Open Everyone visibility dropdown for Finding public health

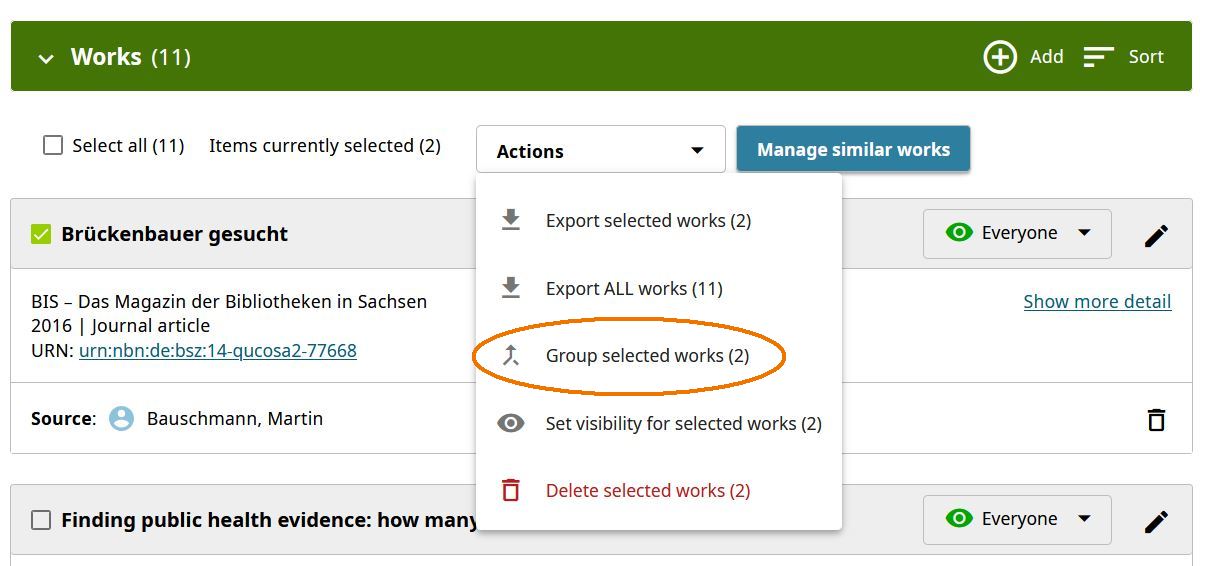click(x=1017, y=519)
